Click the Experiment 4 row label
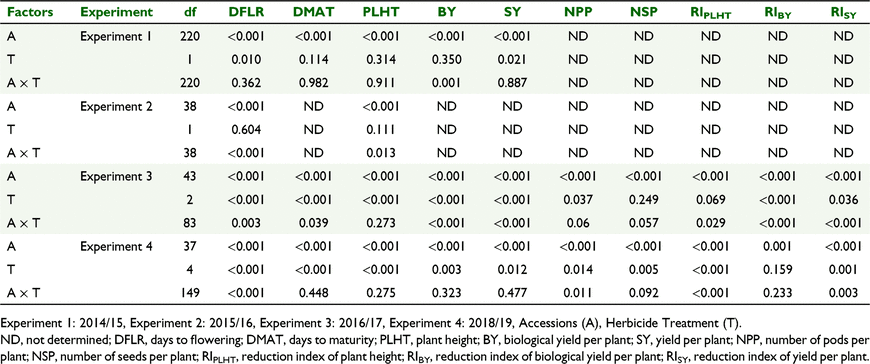This screenshot has height=364, width=870. 115,247
